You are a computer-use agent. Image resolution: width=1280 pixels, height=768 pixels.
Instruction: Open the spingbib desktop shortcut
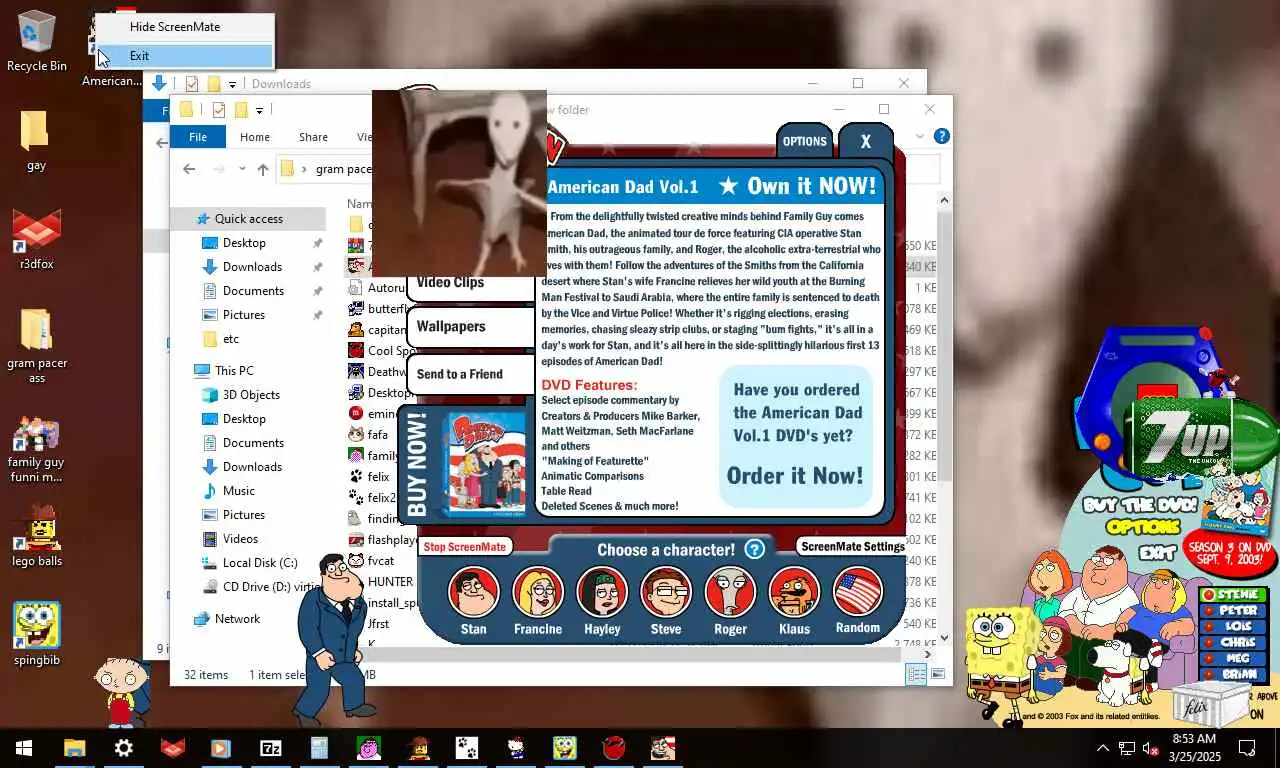pos(36,634)
